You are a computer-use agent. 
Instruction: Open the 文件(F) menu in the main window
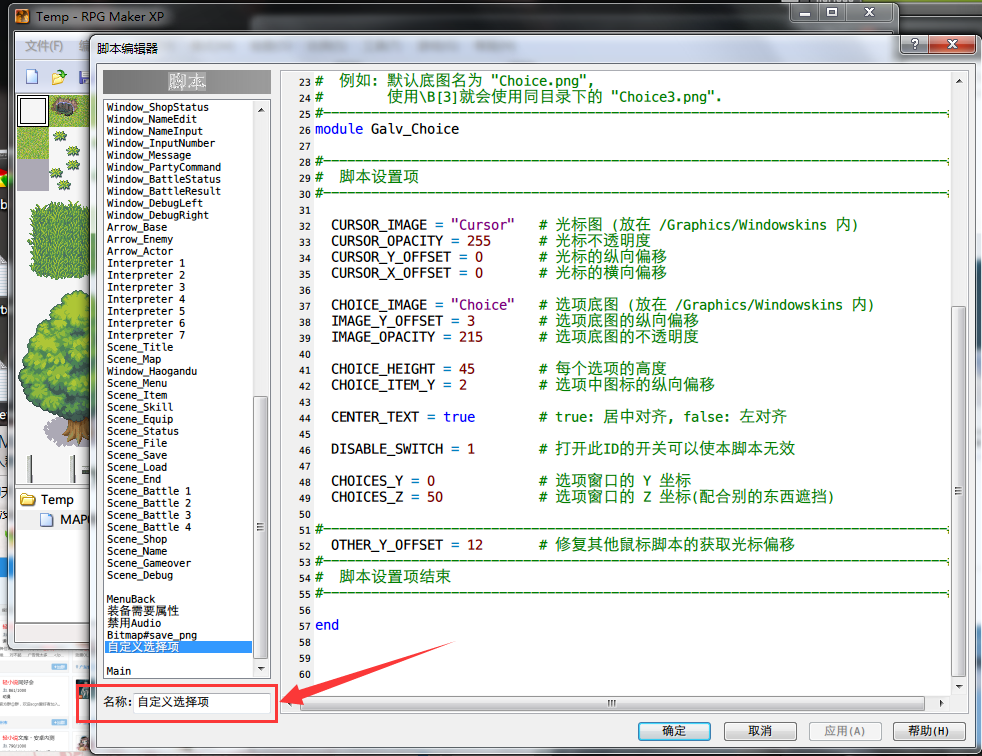pos(44,46)
